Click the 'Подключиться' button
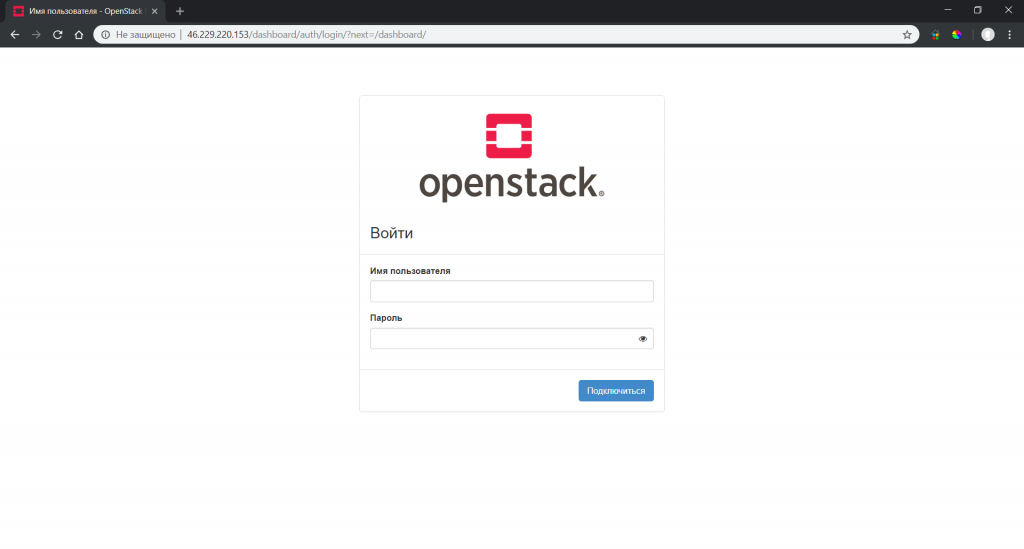Screen dimensions: 1024x549 616,390
